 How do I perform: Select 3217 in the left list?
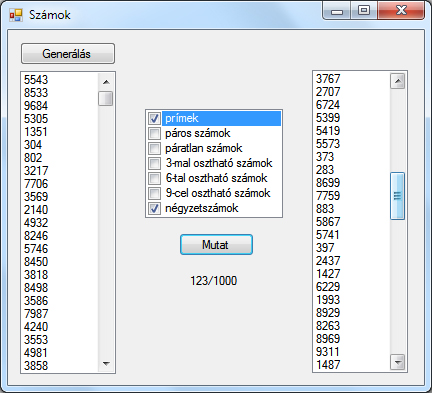pyautogui.click(x=59, y=171)
